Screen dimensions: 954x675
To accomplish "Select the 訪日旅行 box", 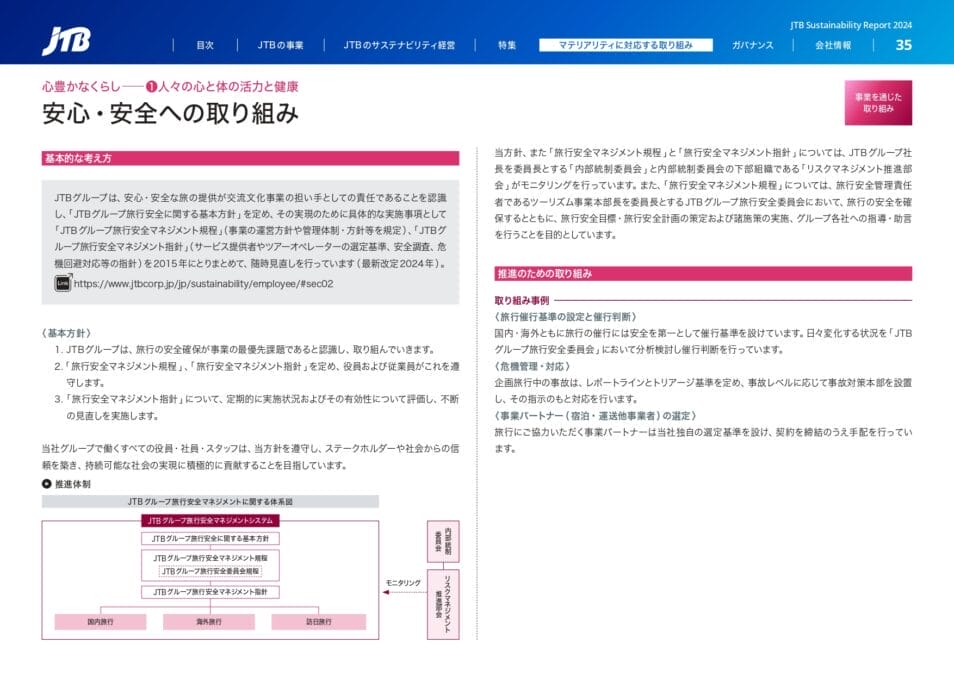I will pyautogui.click(x=319, y=621).
